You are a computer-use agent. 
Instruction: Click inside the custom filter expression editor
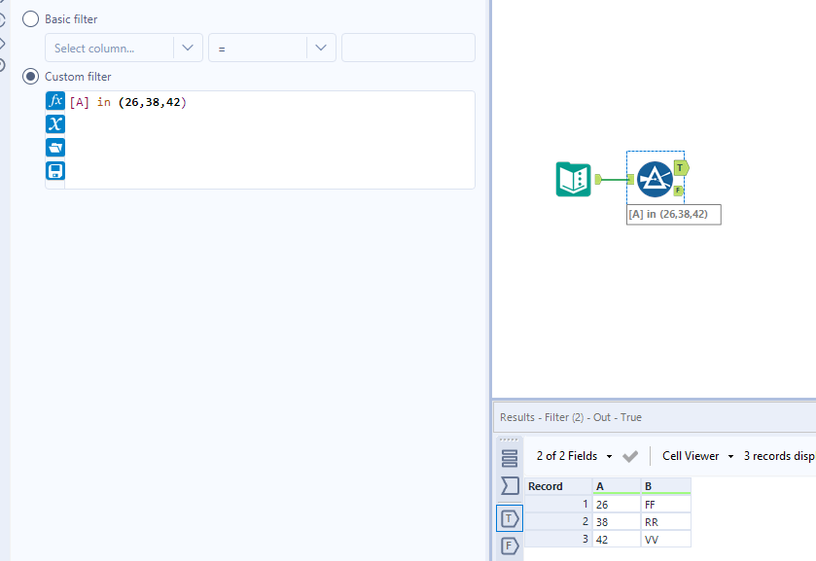tap(270, 141)
